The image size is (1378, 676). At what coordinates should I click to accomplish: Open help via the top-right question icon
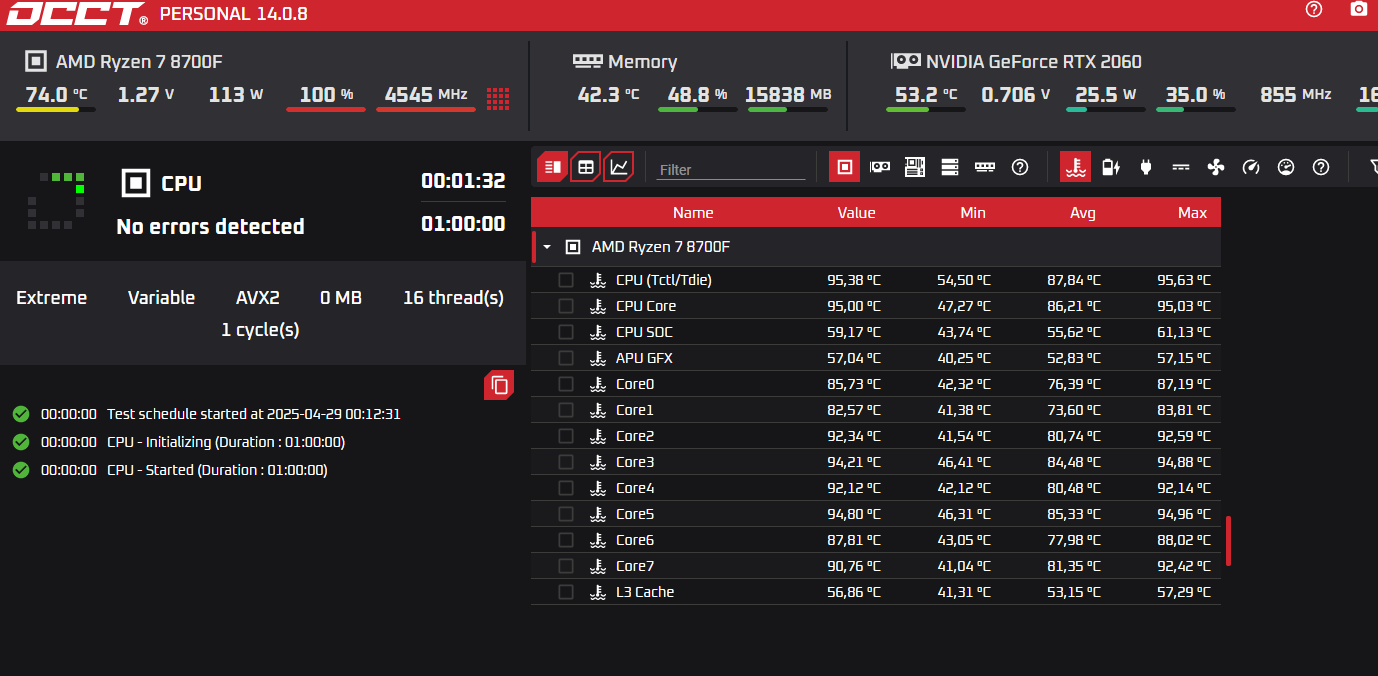pyautogui.click(x=1314, y=9)
